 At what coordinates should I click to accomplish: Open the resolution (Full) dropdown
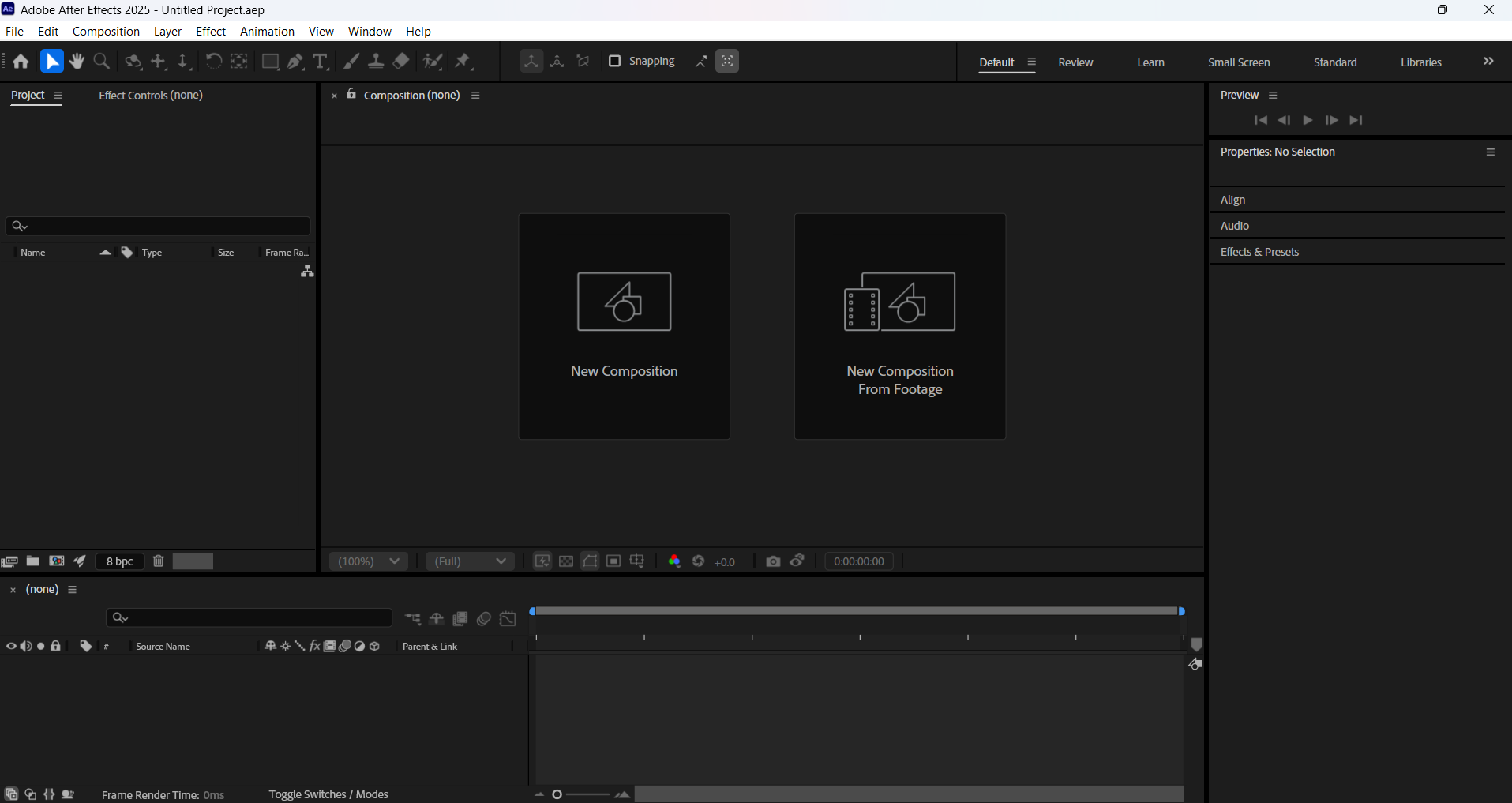click(x=470, y=561)
